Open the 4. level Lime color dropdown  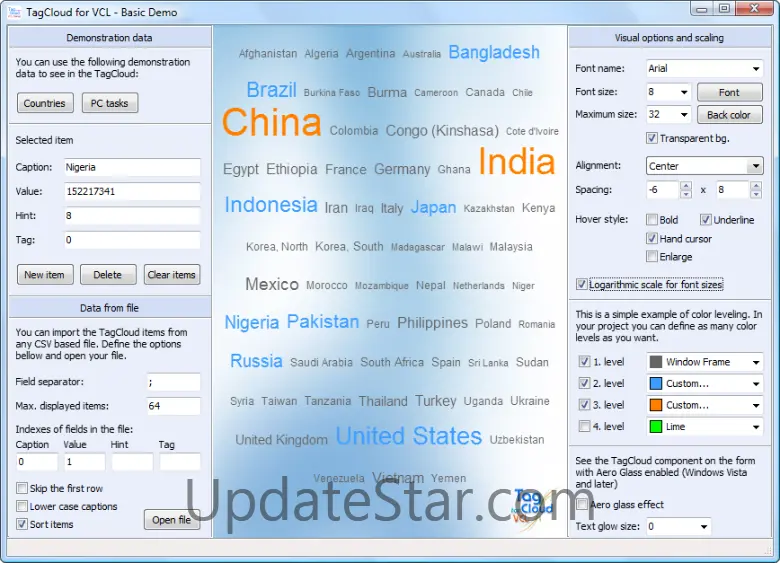(756, 427)
